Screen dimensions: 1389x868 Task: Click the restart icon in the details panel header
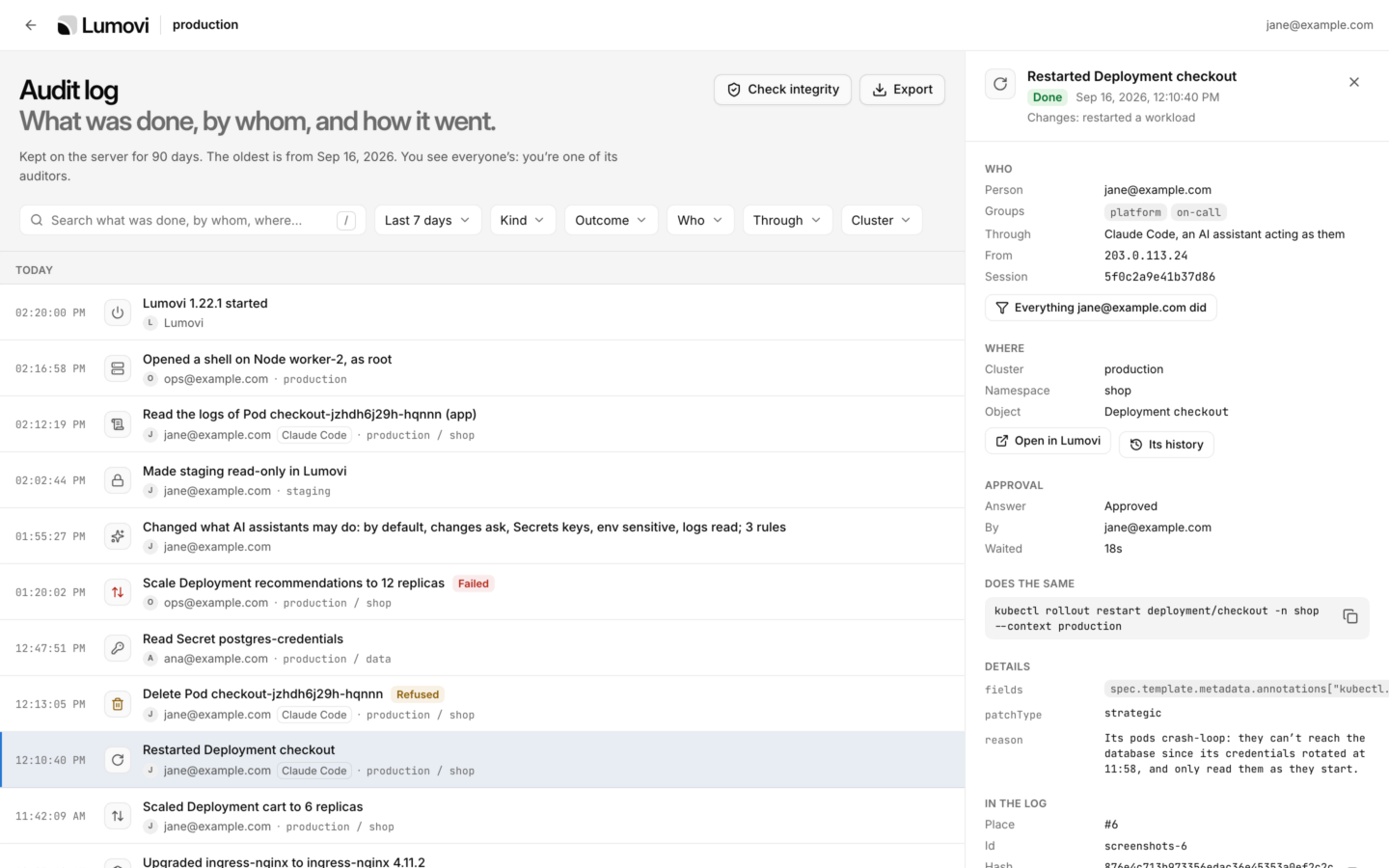(x=1000, y=84)
